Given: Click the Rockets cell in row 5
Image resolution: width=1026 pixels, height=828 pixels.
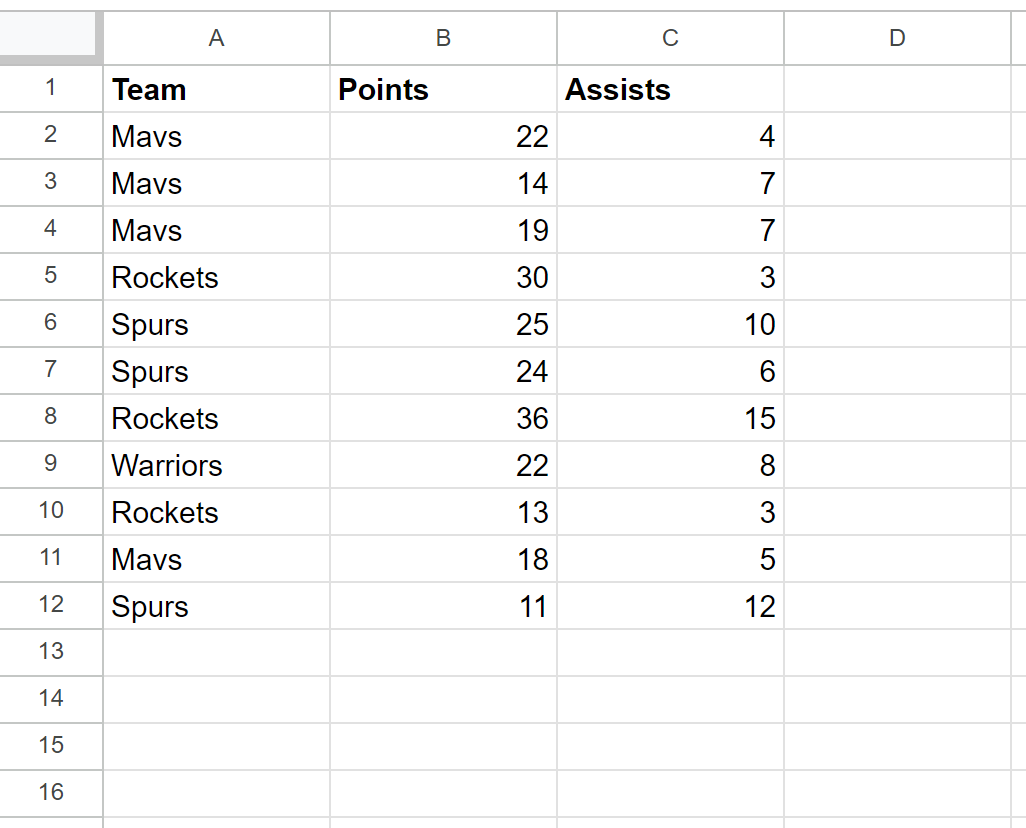Looking at the screenshot, I should point(217,277).
